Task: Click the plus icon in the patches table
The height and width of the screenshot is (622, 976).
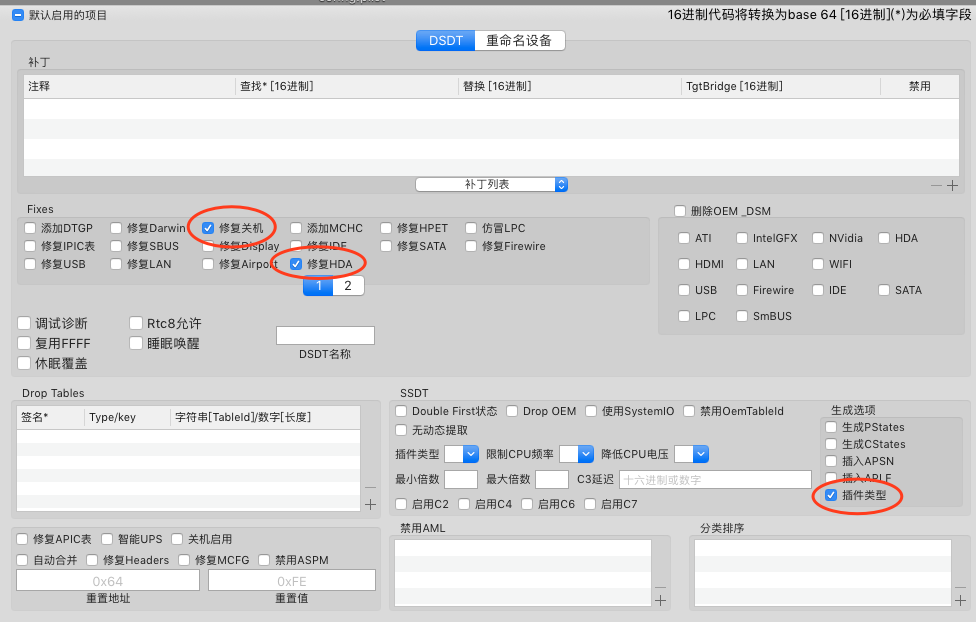Action: 952,186
